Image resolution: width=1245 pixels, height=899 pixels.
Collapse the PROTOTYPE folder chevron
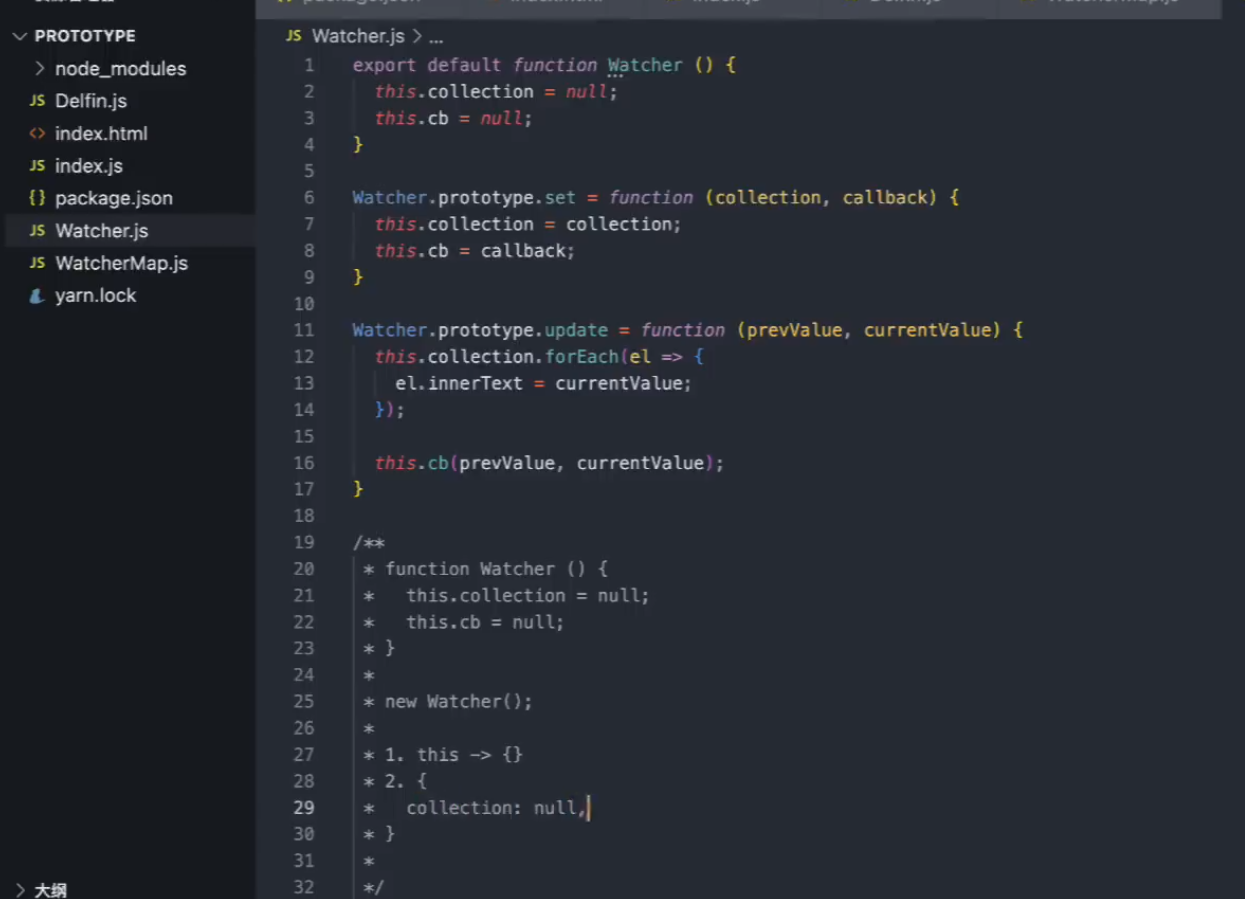click(19, 36)
